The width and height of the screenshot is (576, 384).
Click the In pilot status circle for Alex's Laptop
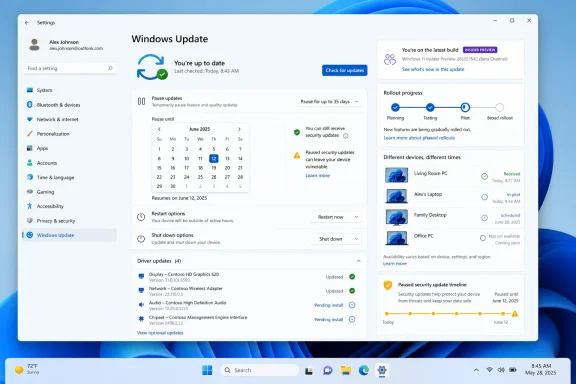tap(485, 197)
